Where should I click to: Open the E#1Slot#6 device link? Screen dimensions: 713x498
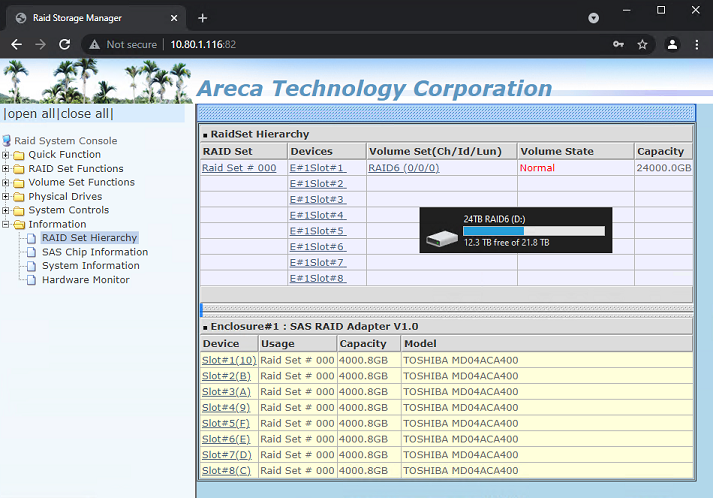pyautogui.click(x=317, y=247)
